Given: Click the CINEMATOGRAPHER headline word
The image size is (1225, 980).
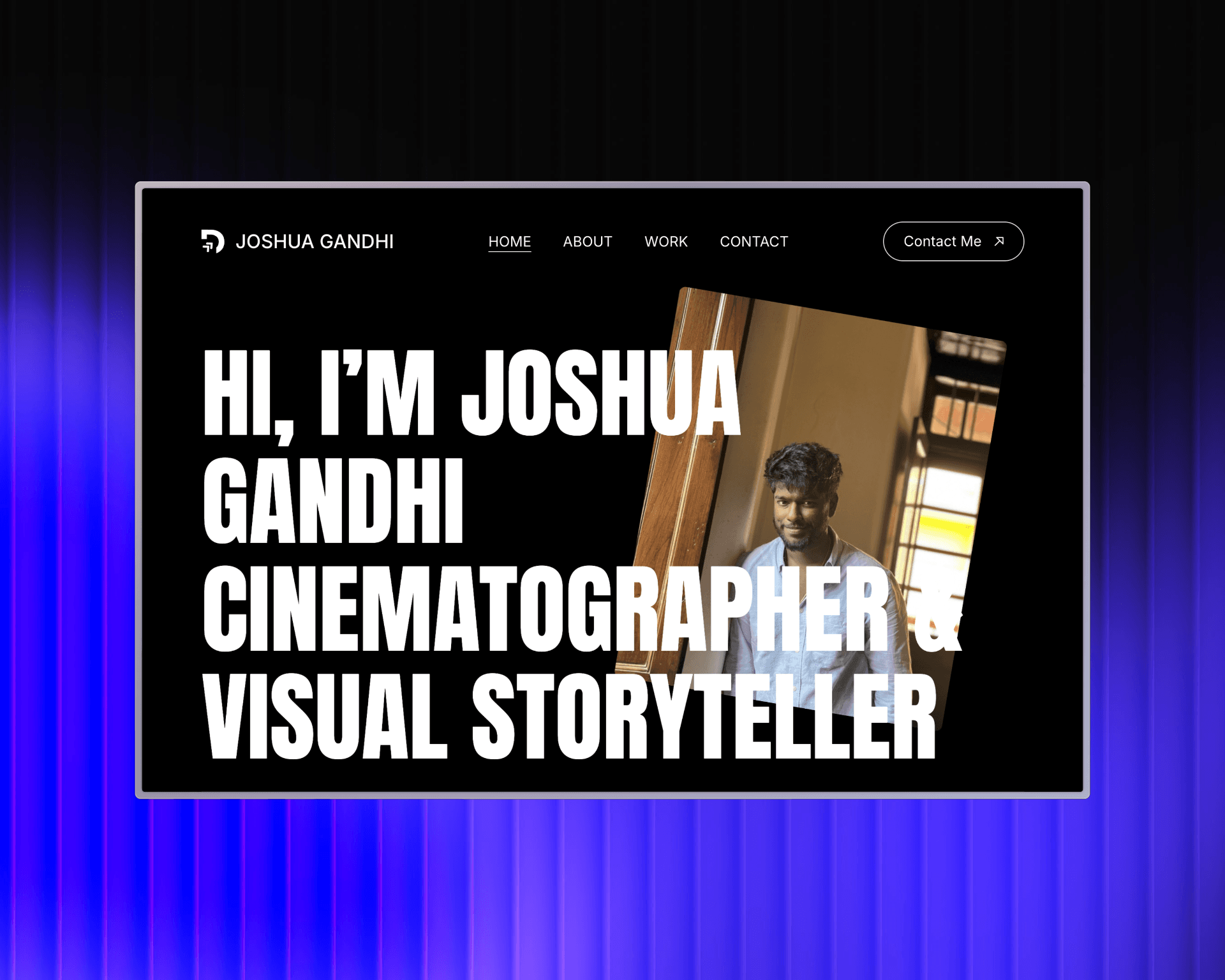Looking at the screenshot, I should click(x=546, y=608).
